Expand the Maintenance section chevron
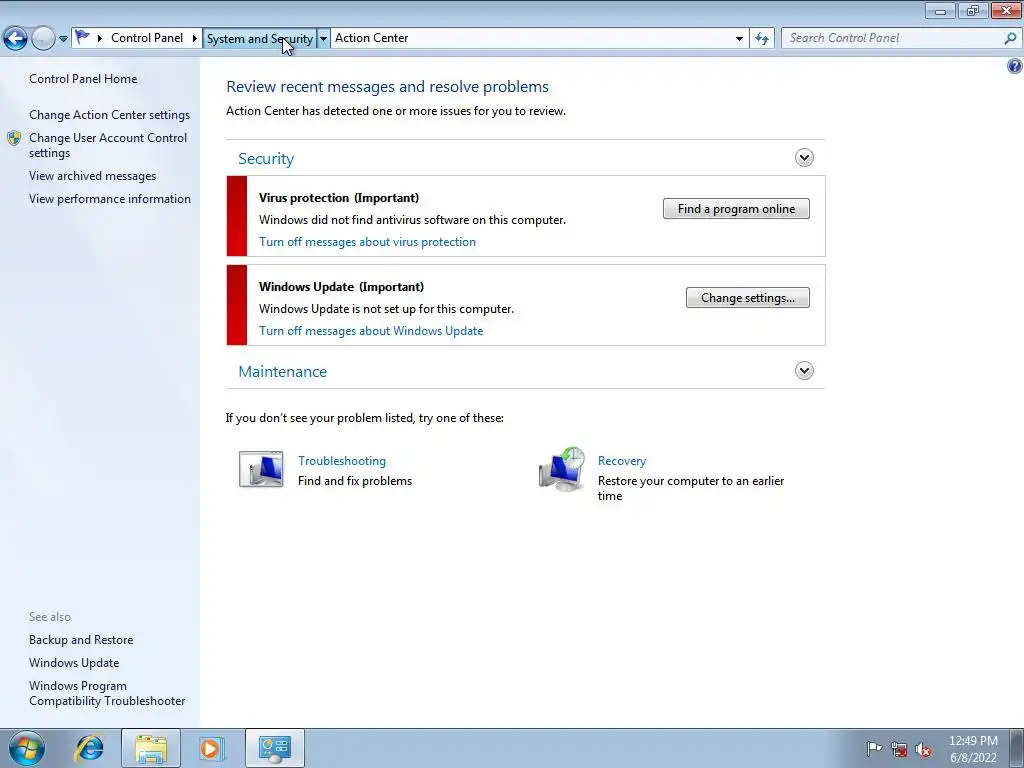This screenshot has width=1024, height=768. [x=804, y=371]
